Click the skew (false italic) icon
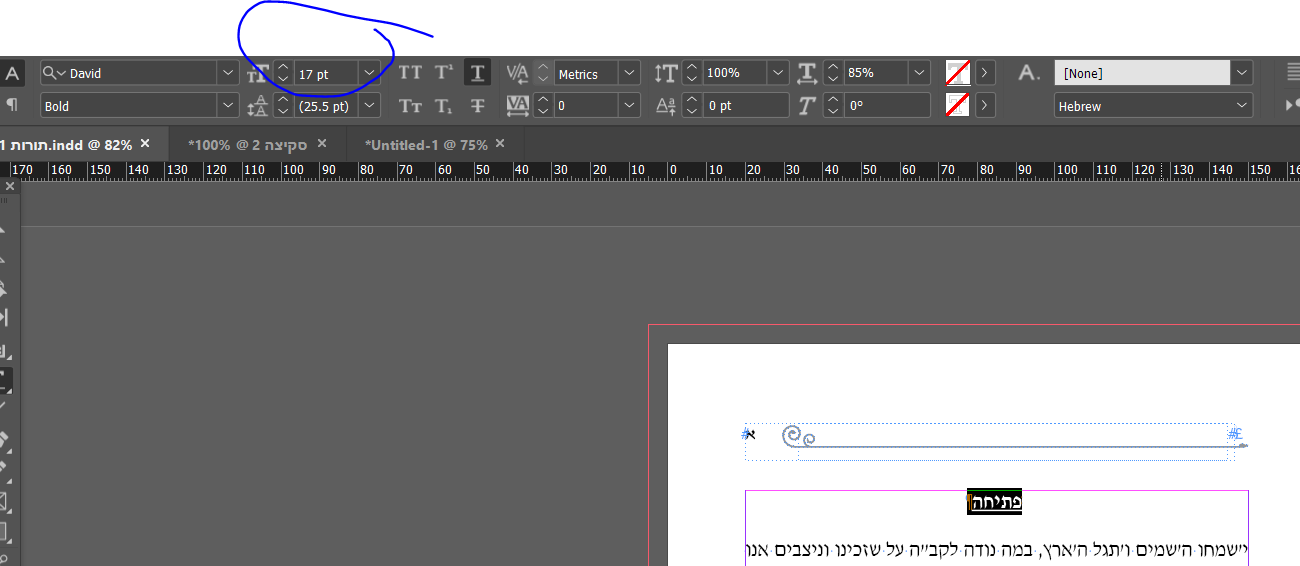 pos(808,105)
